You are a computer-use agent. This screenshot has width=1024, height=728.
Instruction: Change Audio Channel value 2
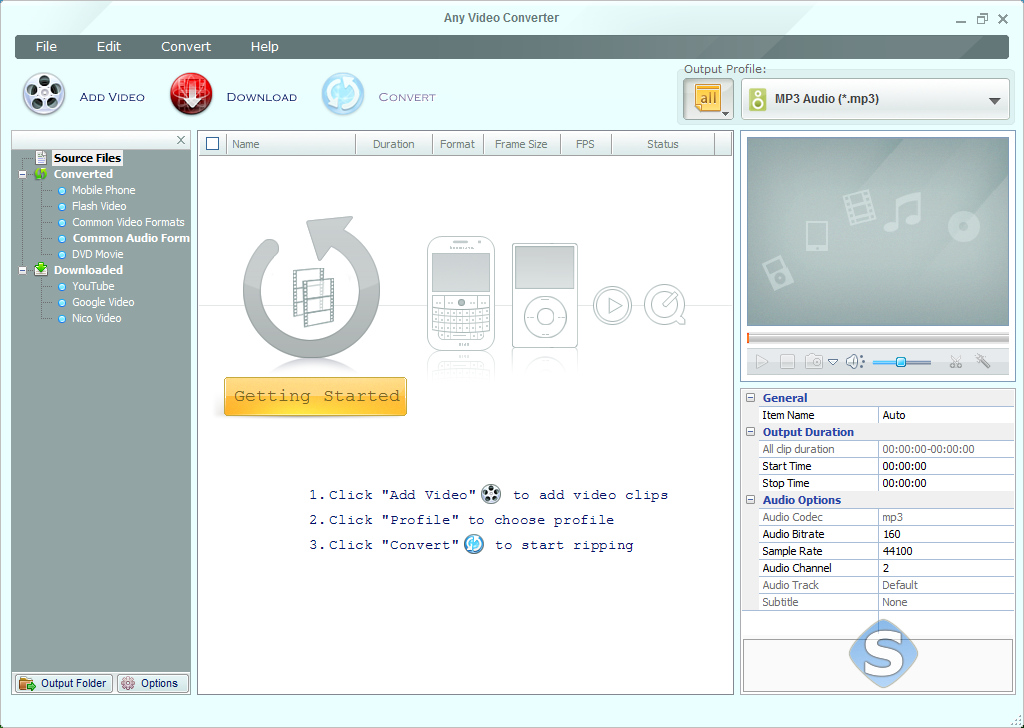[x=946, y=568]
